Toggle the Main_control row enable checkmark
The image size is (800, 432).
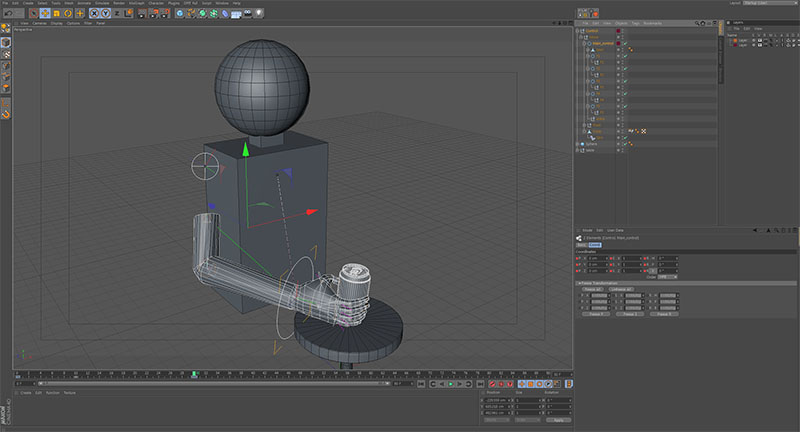[624, 43]
